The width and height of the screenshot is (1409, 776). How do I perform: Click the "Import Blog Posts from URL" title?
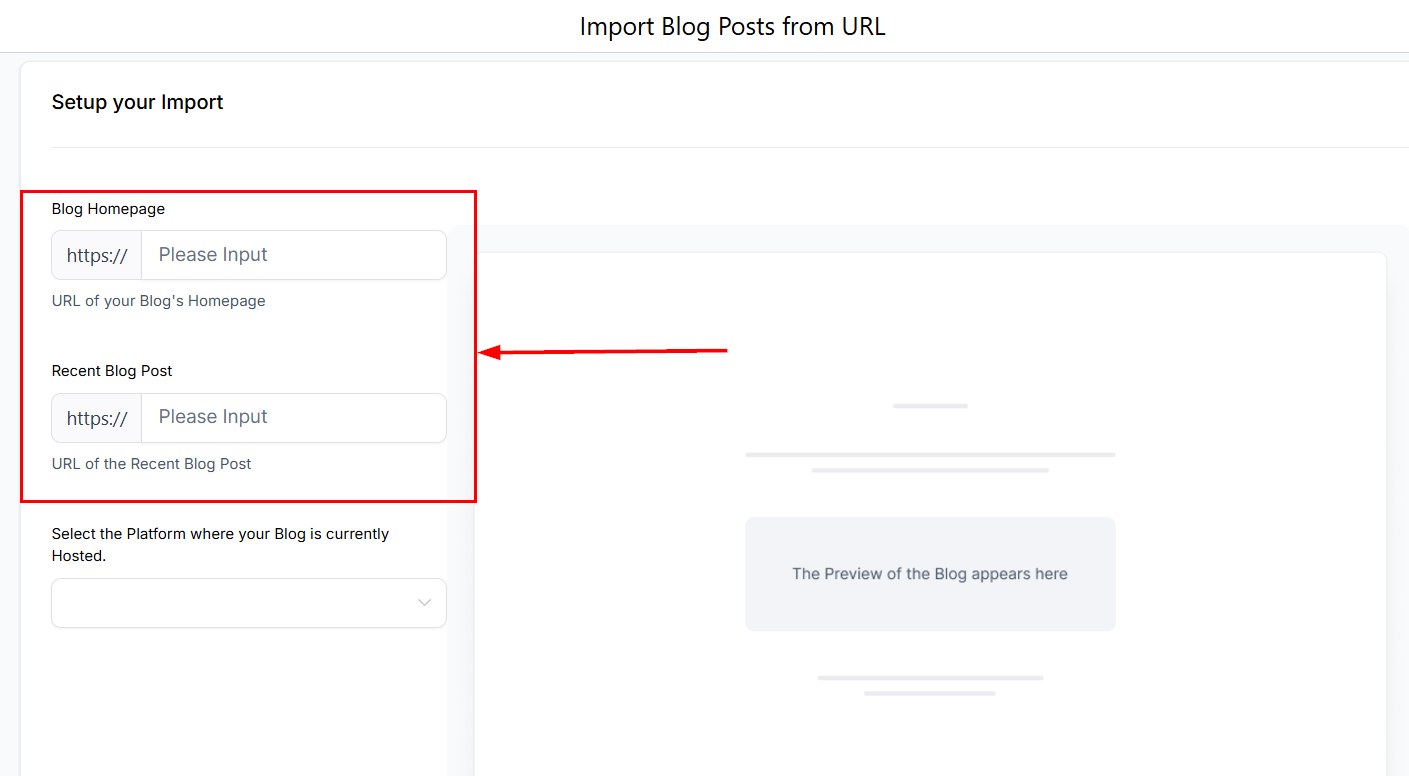(732, 26)
